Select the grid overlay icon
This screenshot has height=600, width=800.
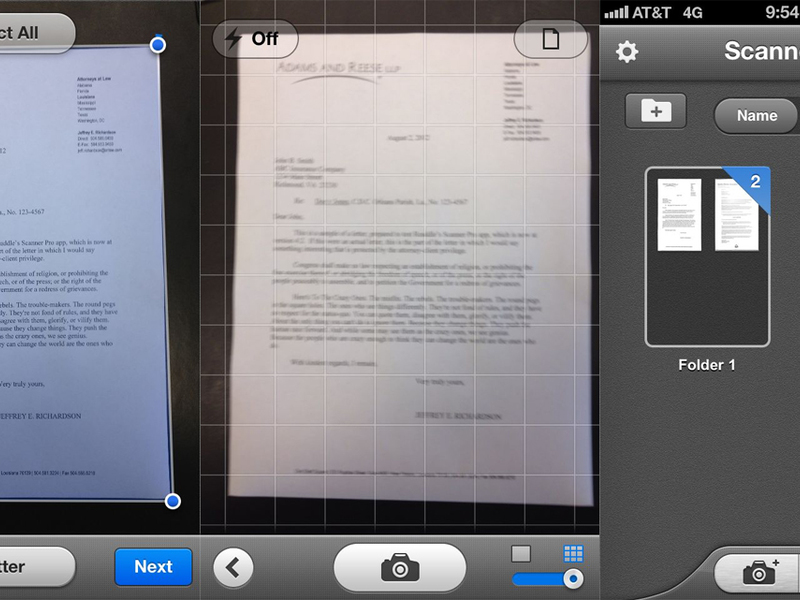[573, 554]
